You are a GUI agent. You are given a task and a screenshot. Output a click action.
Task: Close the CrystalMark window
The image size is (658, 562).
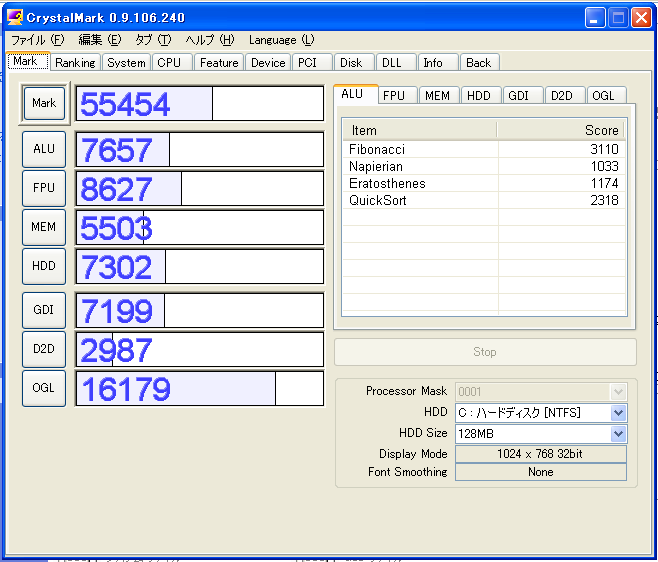click(x=641, y=18)
